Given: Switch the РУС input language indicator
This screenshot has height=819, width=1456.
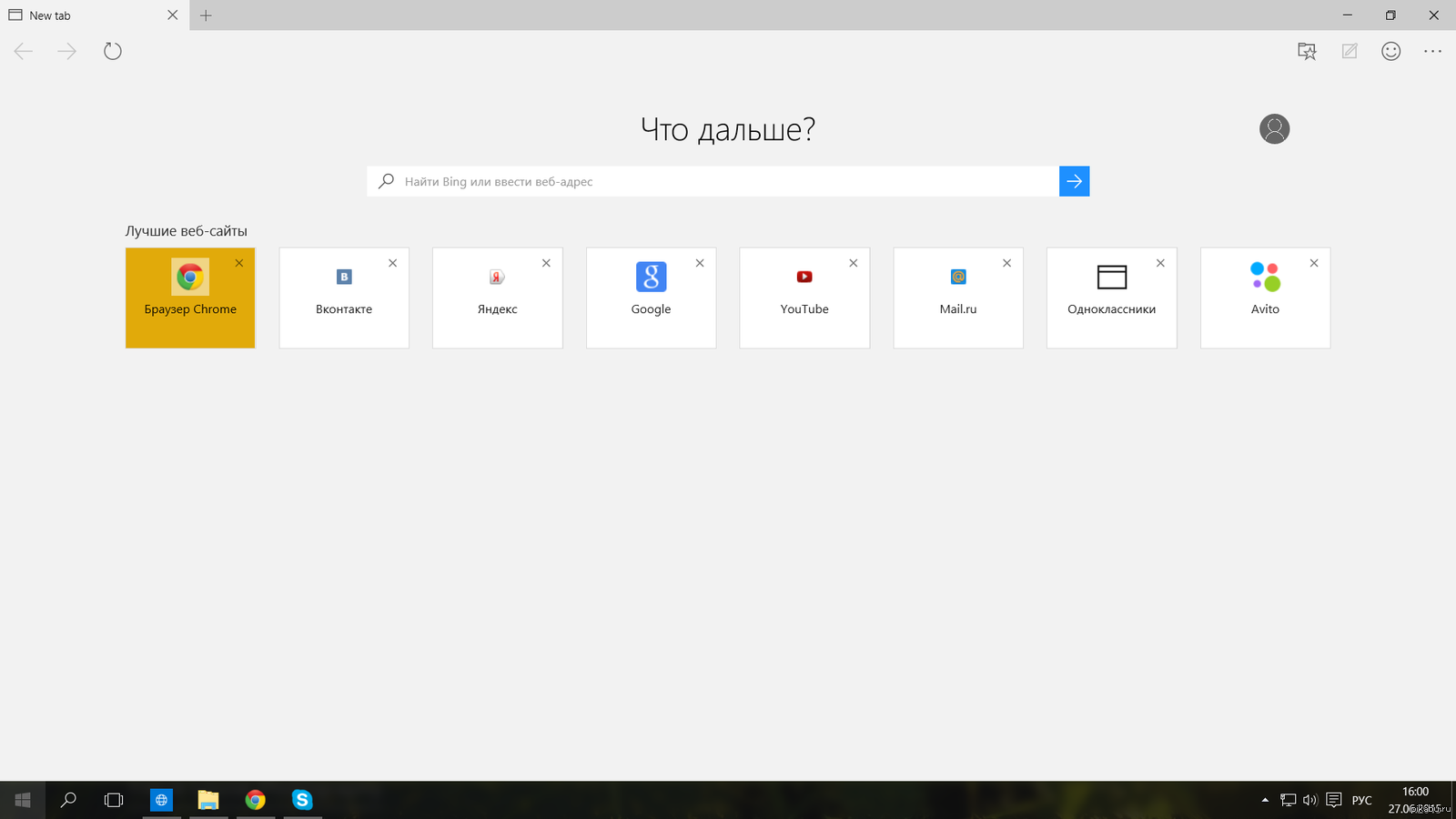Looking at the screenshot, I should 1361,800.
